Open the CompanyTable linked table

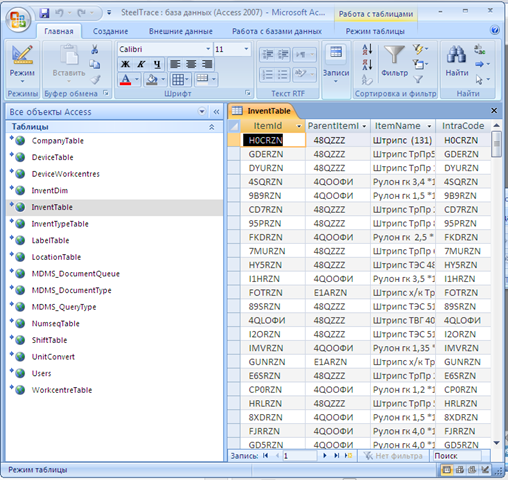tap(57, 141)
